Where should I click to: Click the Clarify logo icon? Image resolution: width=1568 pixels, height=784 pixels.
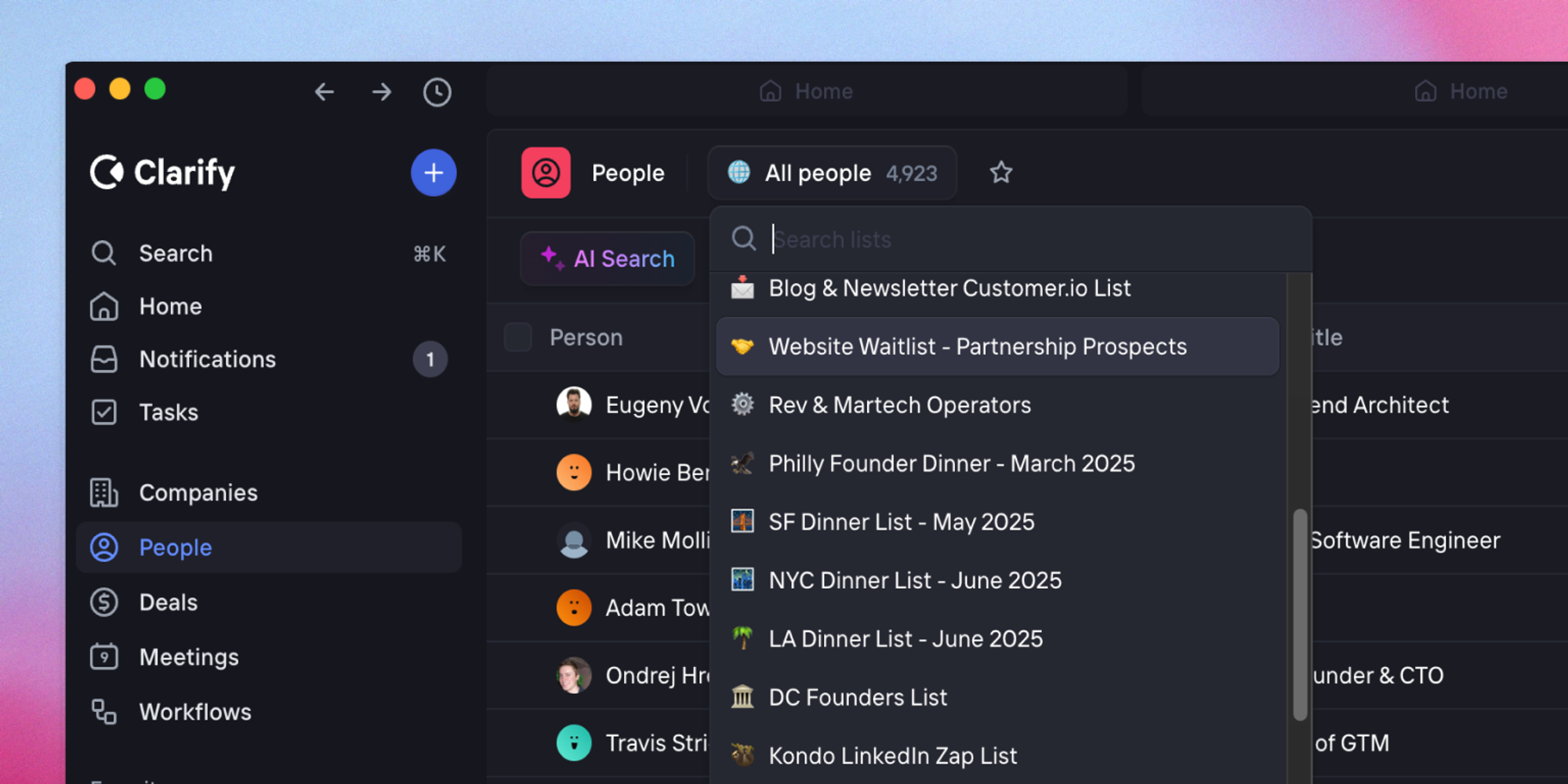point(107,172)
